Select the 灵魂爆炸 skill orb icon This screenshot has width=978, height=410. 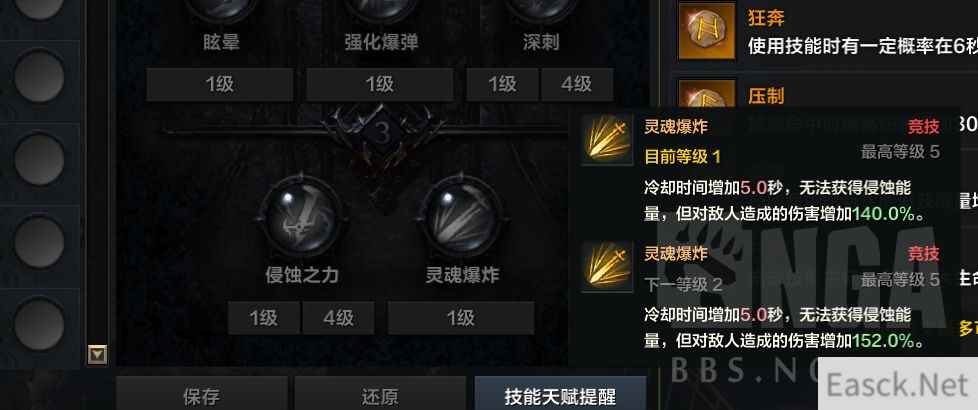pyautogui.click(x=462, y=217)
